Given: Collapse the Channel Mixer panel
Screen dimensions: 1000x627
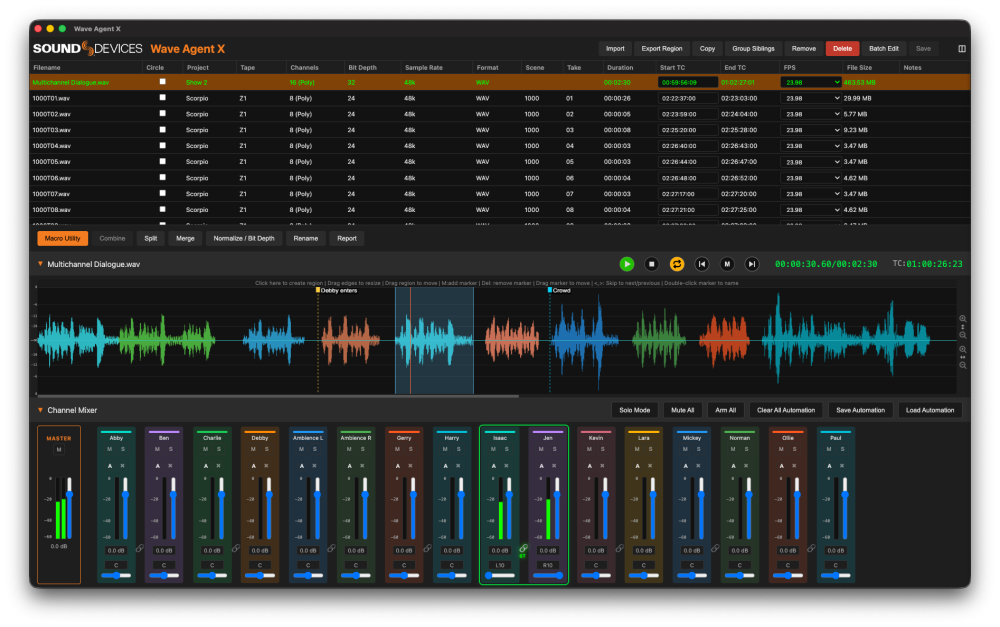Looking at the screenshot, I should coord(40,410).
